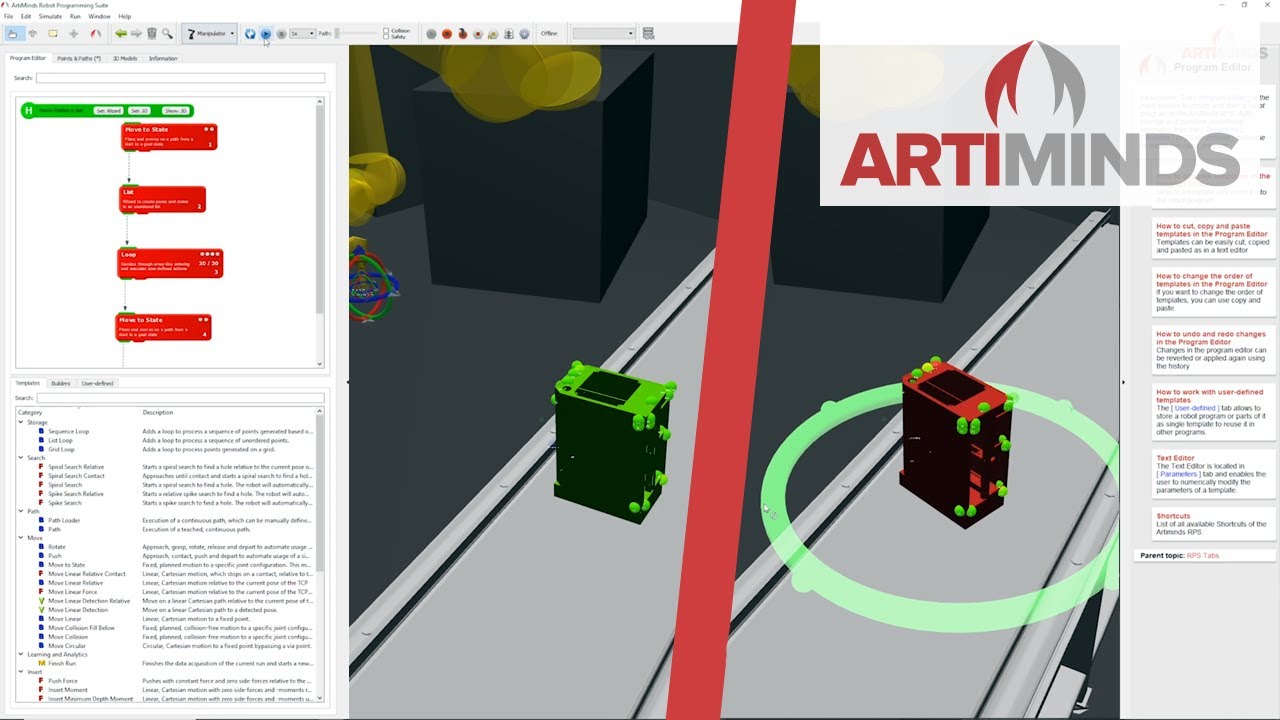
Task: Collapse the Move category
Action: [x=20, y=538]
